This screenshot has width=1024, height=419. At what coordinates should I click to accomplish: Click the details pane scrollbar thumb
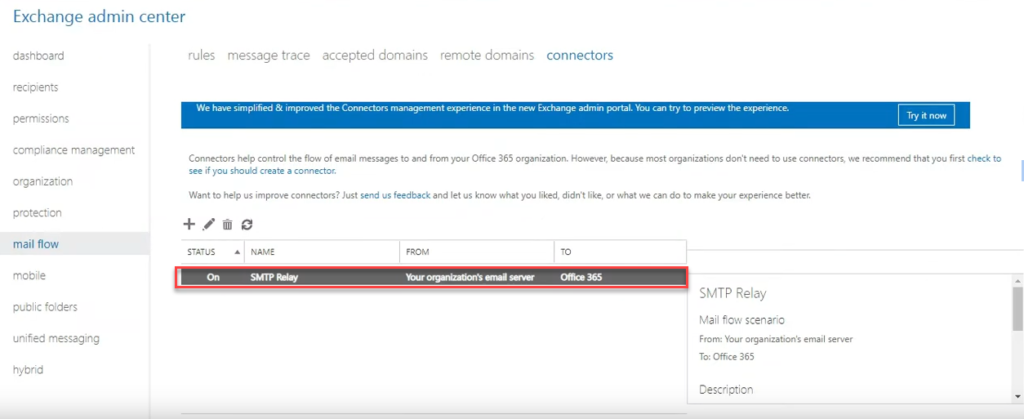(x=1017, y=309)
